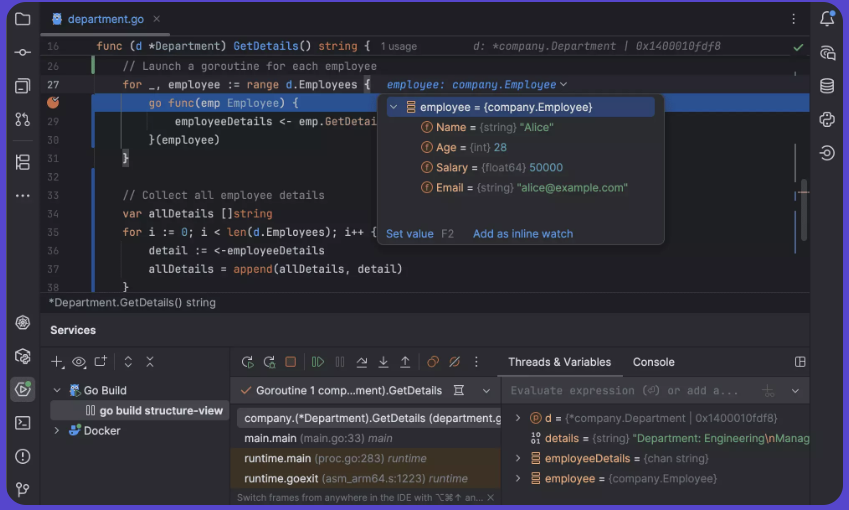Toggle the eye view options in Services
The height and width of the screenshot is (510, 849).
(x=79, y=362)
